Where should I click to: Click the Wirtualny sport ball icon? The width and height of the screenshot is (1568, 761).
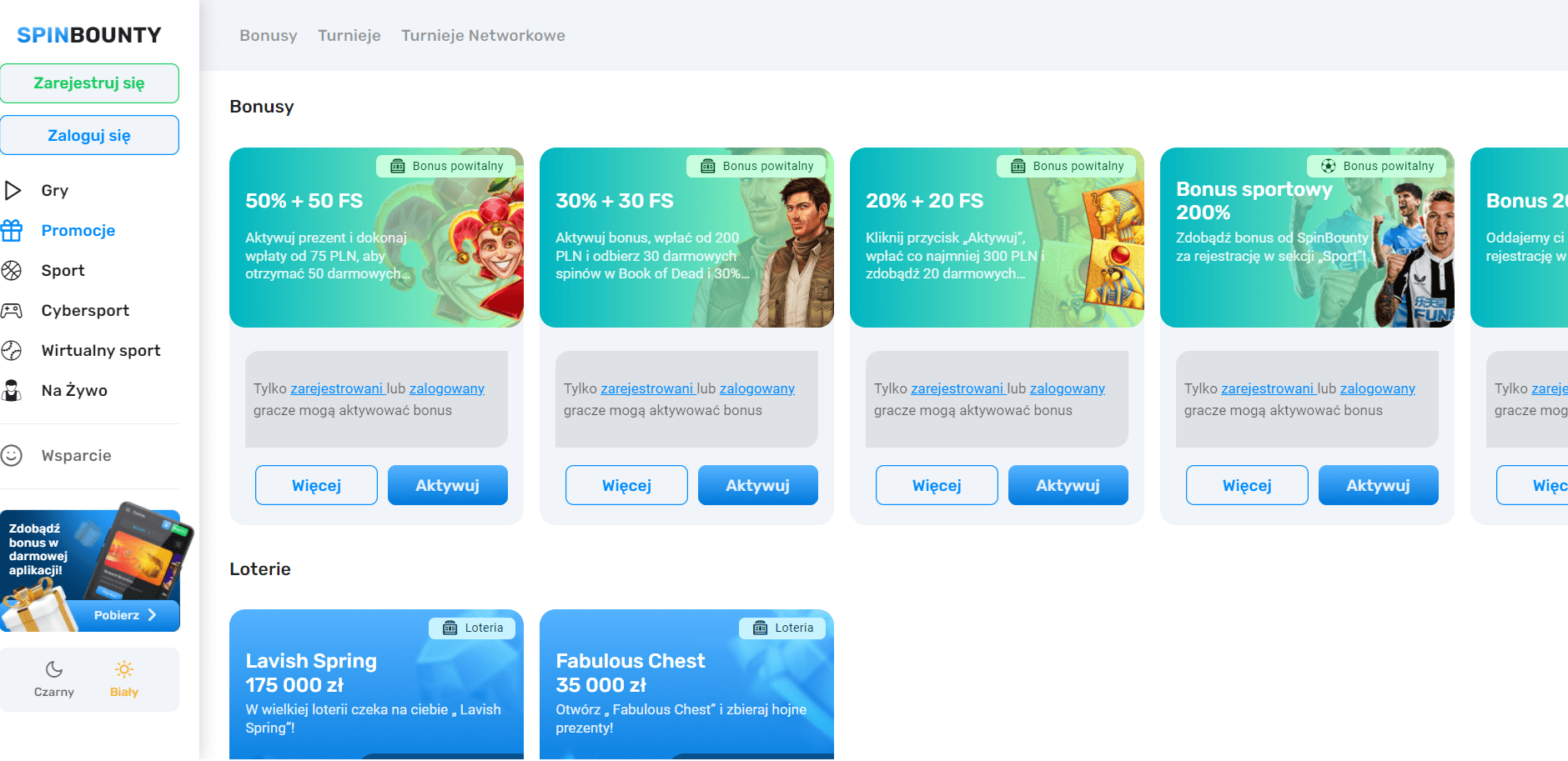pyautogui.click(x=12, y=350)
